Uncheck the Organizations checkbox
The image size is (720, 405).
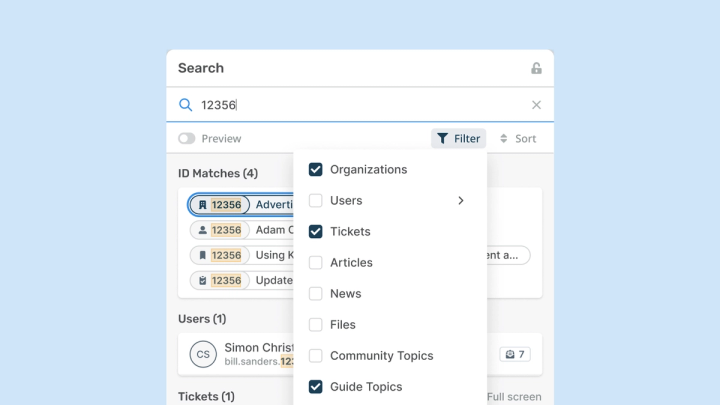coord(316,170)
